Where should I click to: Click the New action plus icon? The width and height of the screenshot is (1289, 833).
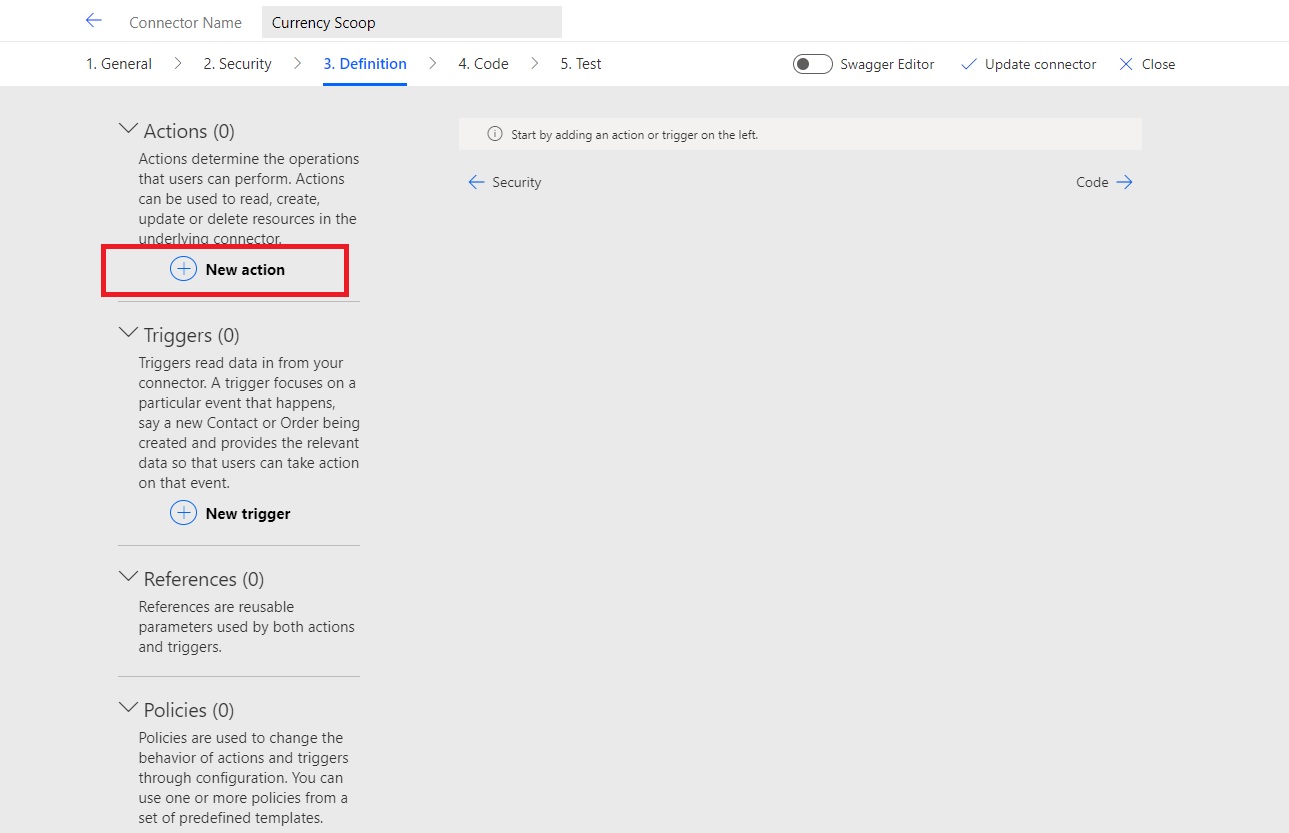pos(183,268)
